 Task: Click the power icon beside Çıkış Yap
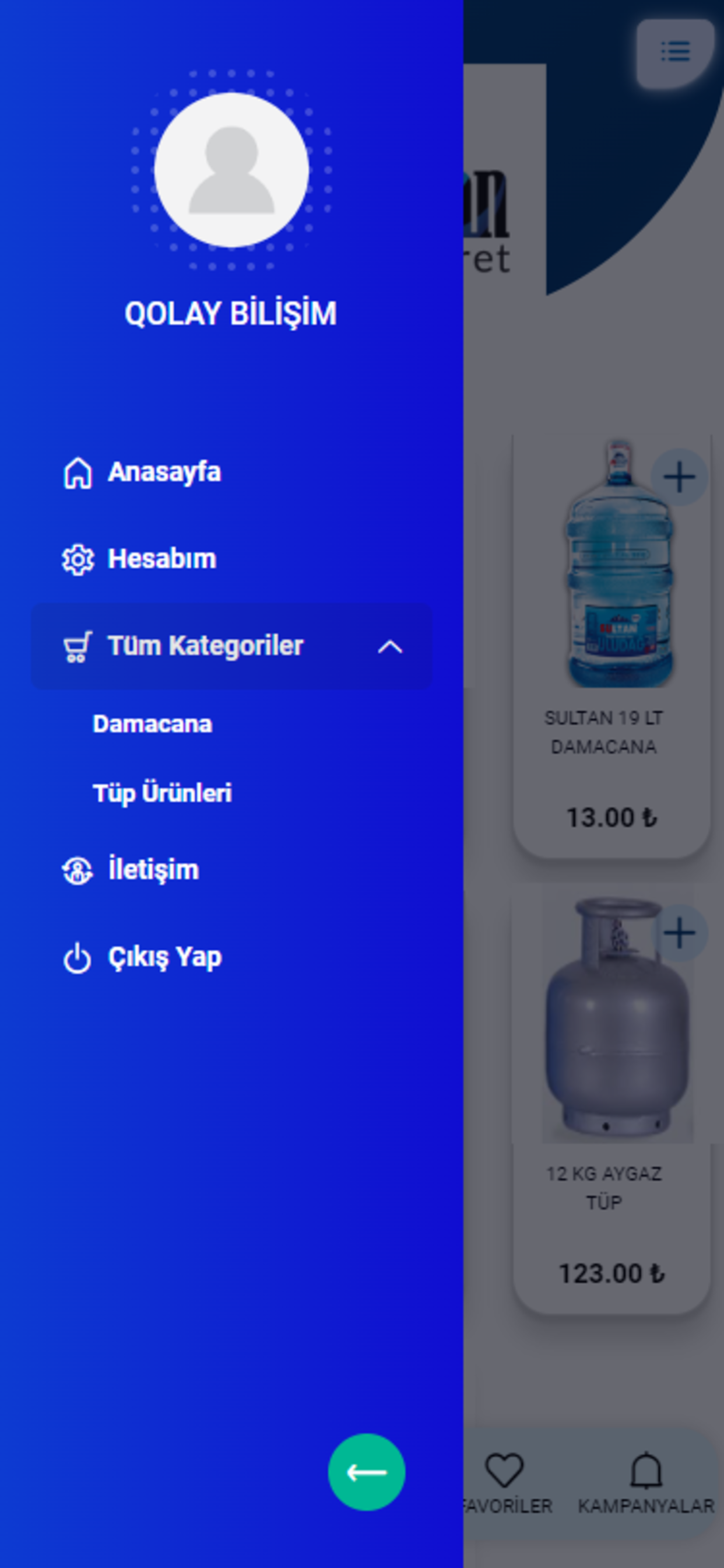tap(78, 958)
